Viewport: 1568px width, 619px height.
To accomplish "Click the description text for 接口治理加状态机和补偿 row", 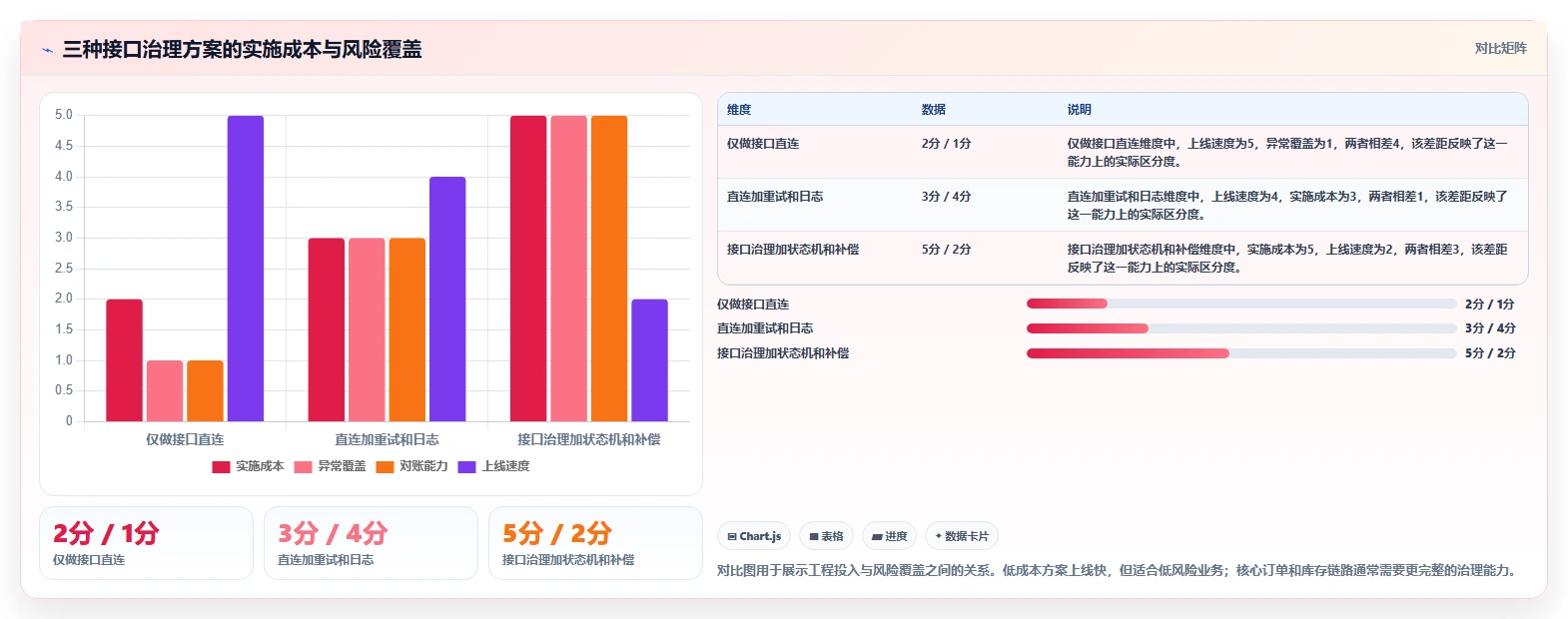I will [1287, 259].
